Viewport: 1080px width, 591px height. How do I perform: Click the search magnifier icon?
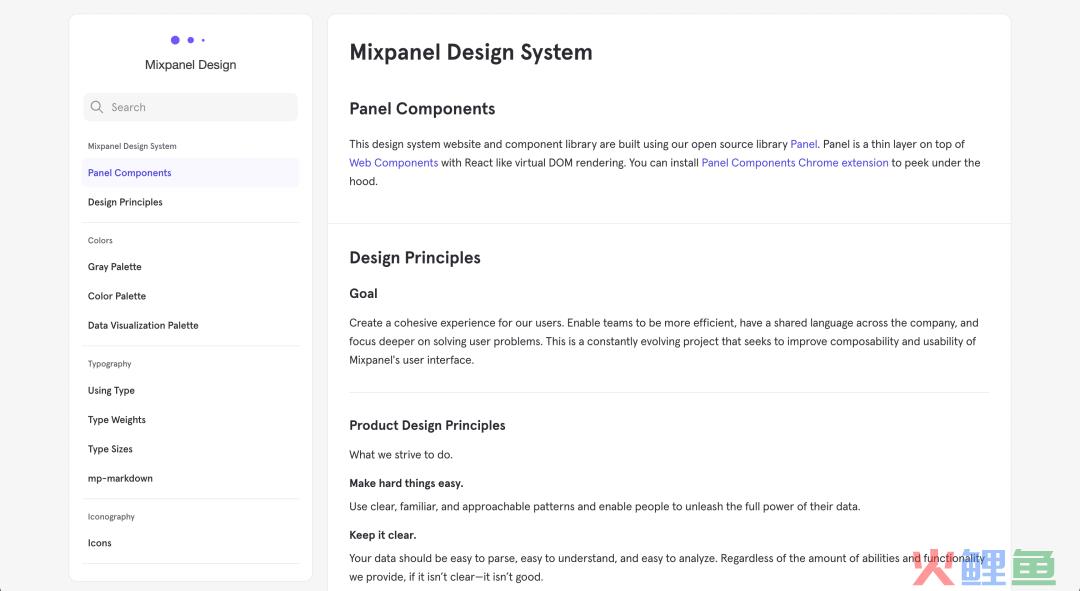coord(97,107)
